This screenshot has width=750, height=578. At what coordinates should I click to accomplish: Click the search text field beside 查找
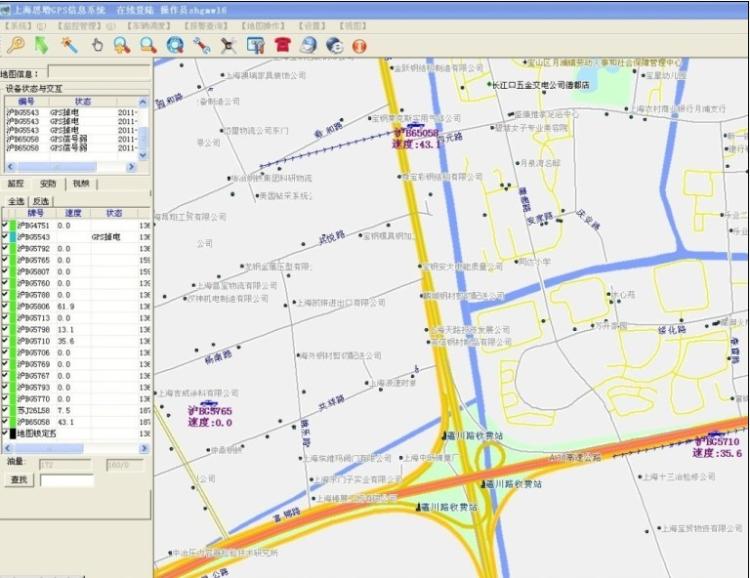tap(67, 480)
